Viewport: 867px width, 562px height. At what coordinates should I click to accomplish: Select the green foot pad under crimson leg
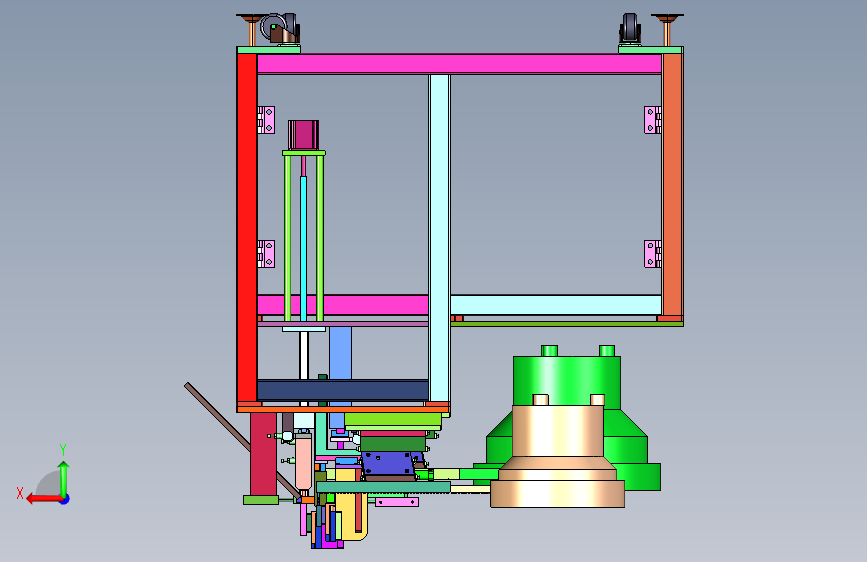(261, 500)
